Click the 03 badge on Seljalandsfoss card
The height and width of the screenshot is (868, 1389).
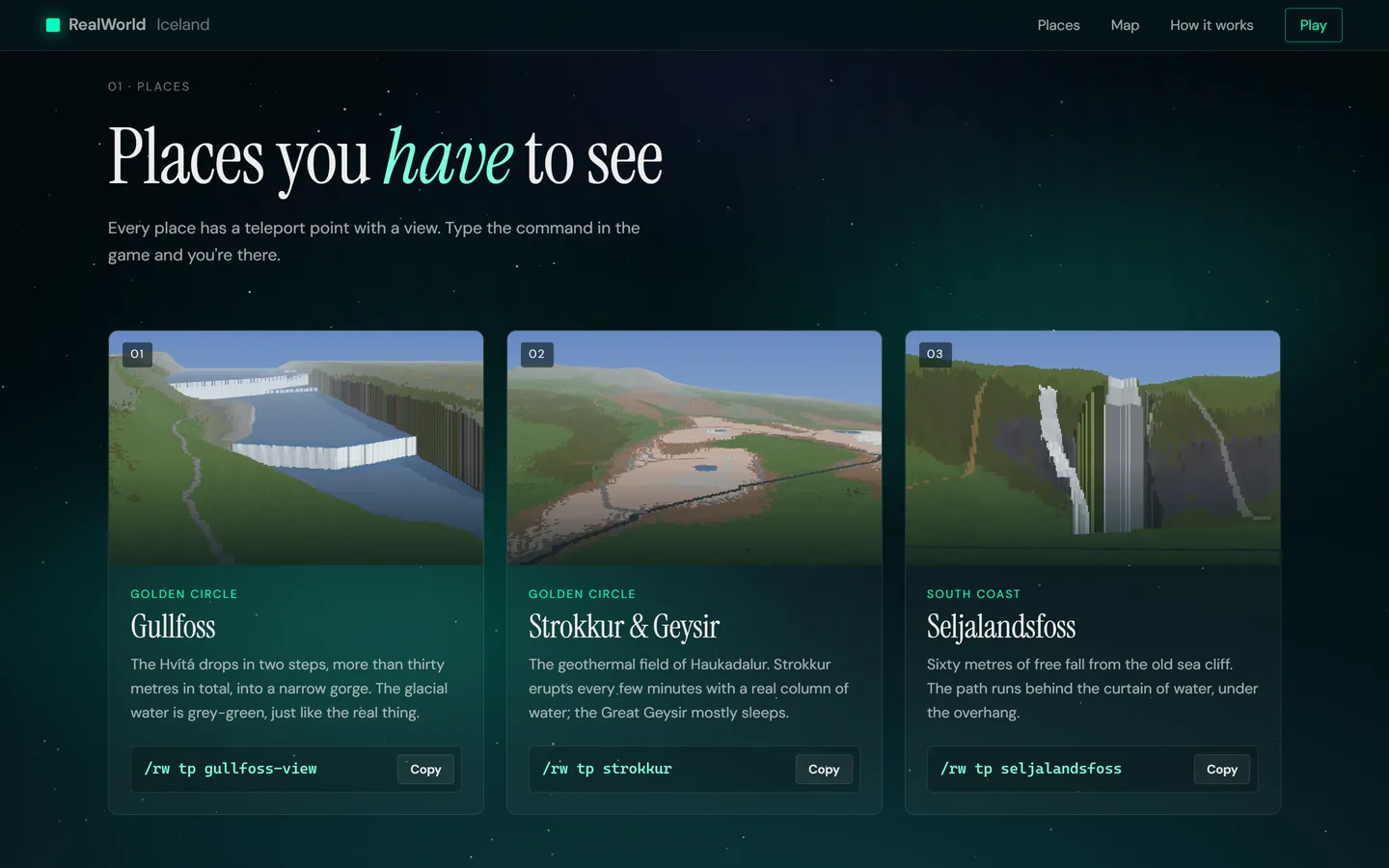pyautogui.click(x=935, y=354)
